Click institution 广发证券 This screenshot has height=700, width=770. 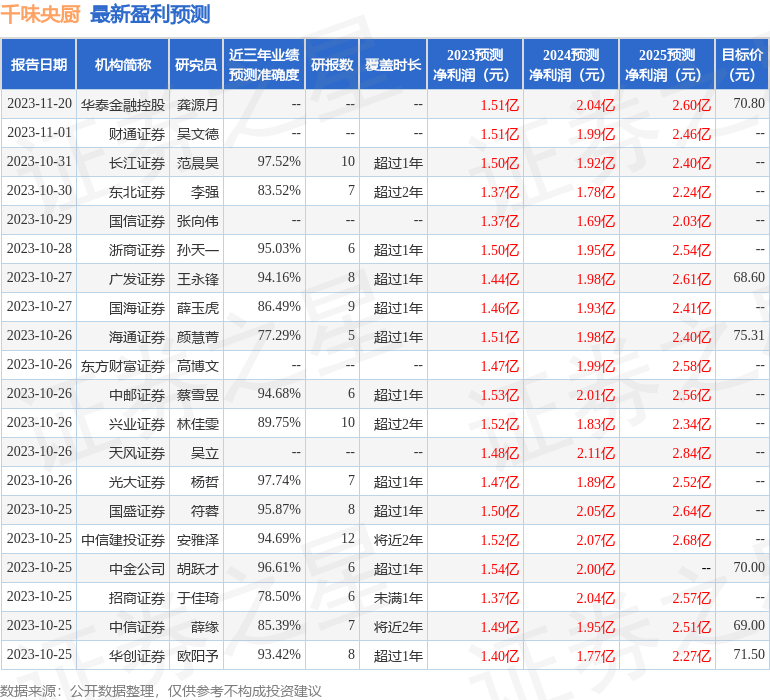point(137,279)
